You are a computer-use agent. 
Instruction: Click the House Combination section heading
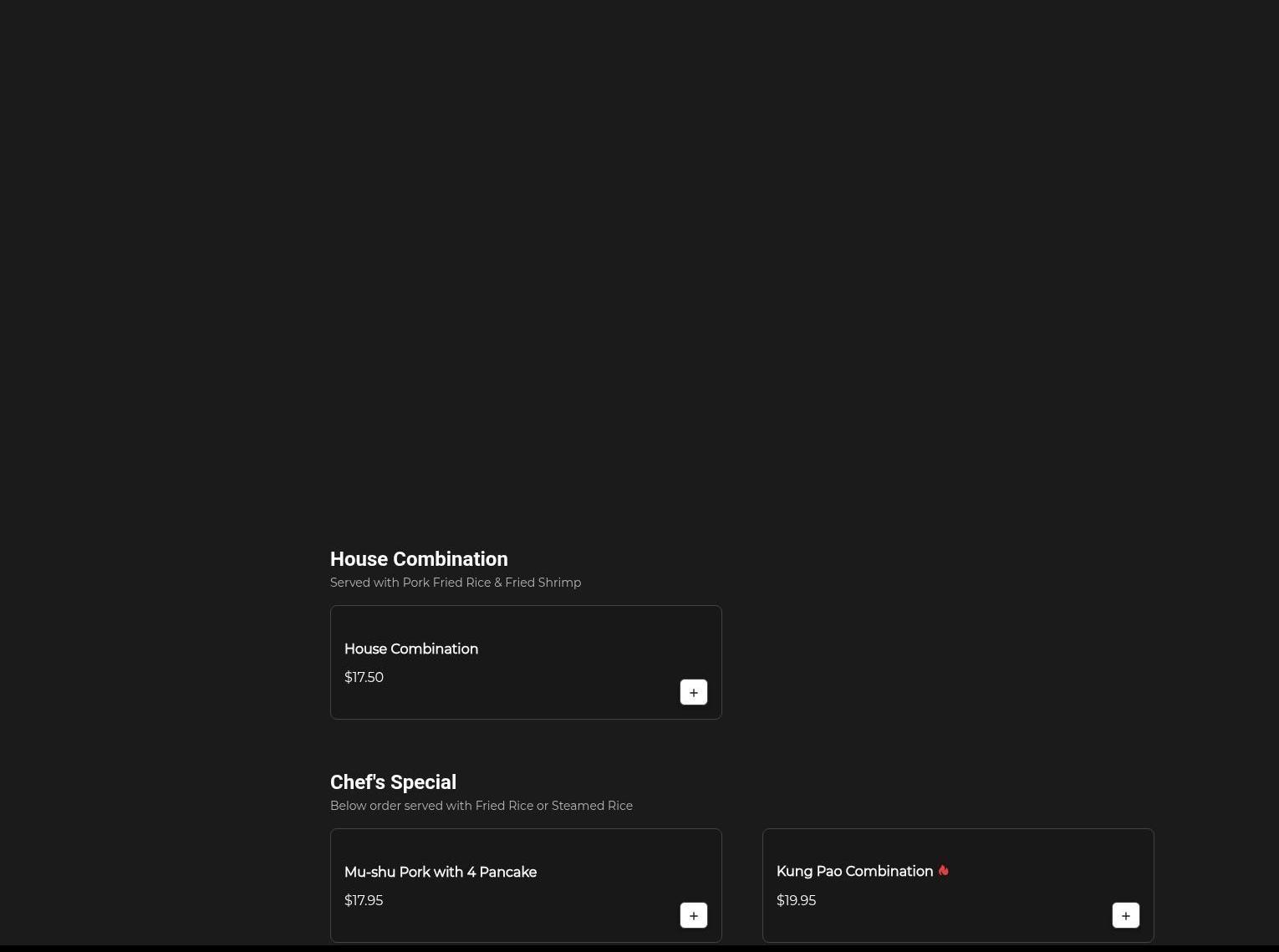click(419, 559)
